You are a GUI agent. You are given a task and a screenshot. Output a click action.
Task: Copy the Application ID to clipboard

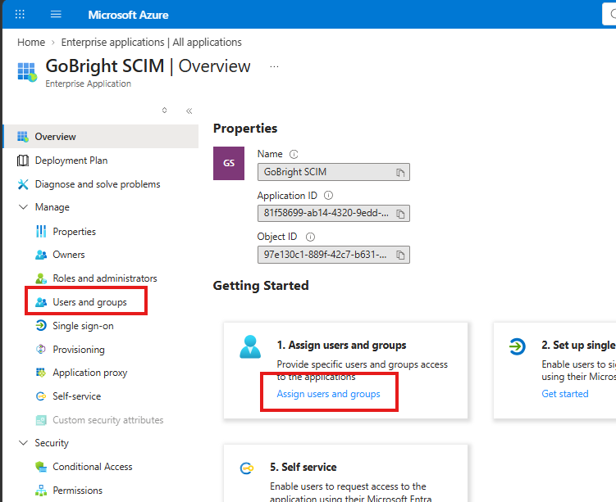pyautogui.click(x=400, y=214)
